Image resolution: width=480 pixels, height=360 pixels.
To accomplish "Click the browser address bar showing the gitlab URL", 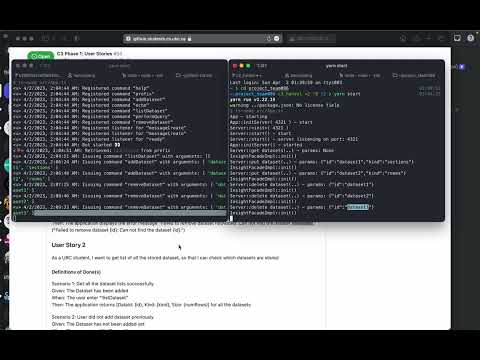I will pyautogui.click(x=203, y=39).
